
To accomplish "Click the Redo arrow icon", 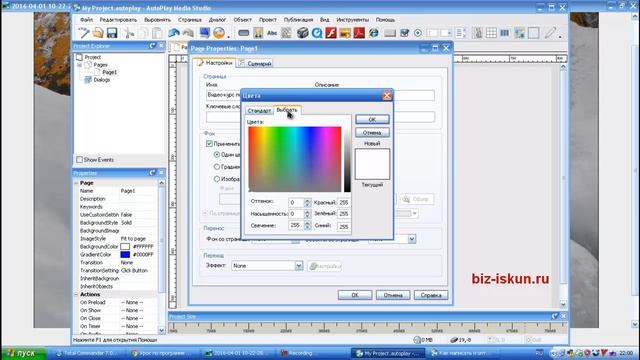I will [188, 33].
